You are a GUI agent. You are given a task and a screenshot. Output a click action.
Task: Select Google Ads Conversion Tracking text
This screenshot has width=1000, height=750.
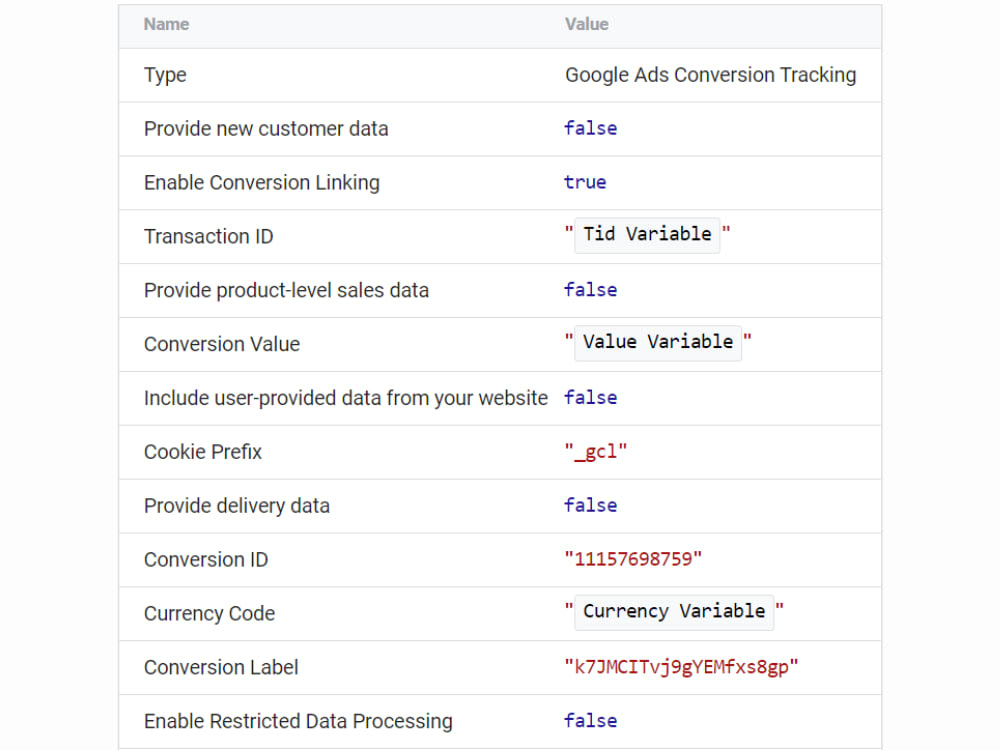tap(711, 74)
